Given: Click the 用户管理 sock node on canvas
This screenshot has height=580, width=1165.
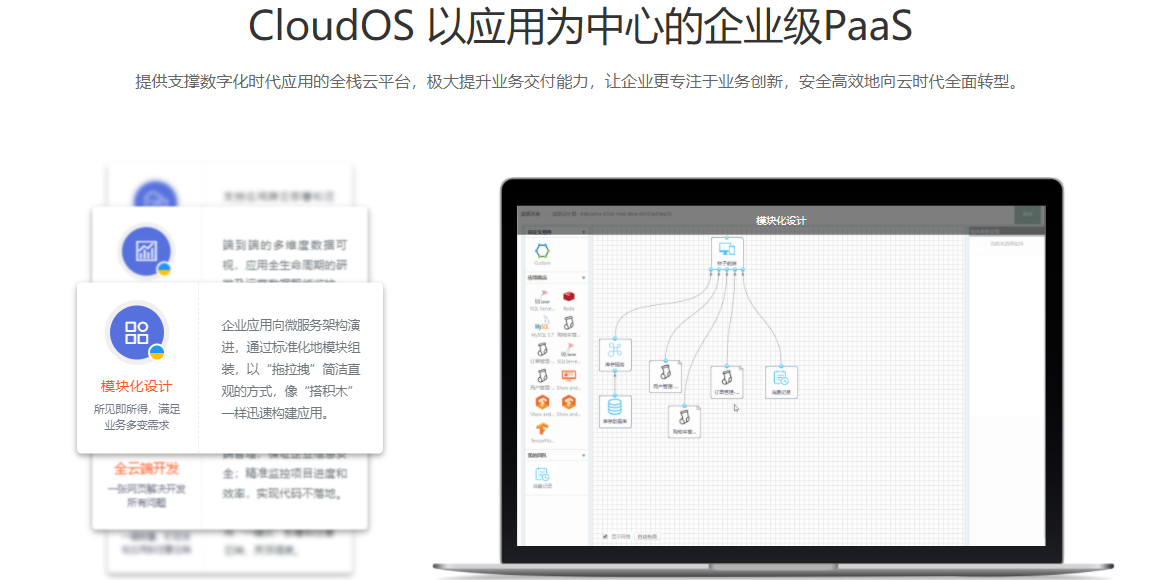Looking at the screenshot, I should (x=665, y=377).
